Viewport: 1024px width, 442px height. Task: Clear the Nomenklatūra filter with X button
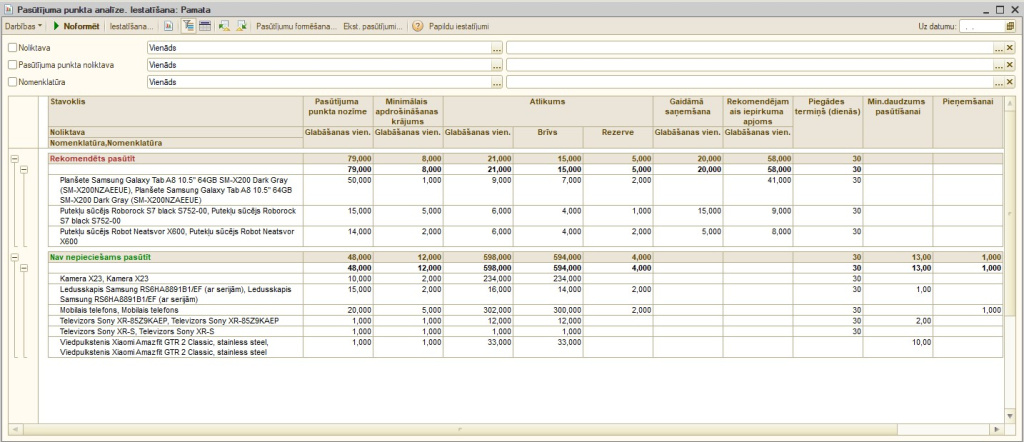coord(1009,81)
